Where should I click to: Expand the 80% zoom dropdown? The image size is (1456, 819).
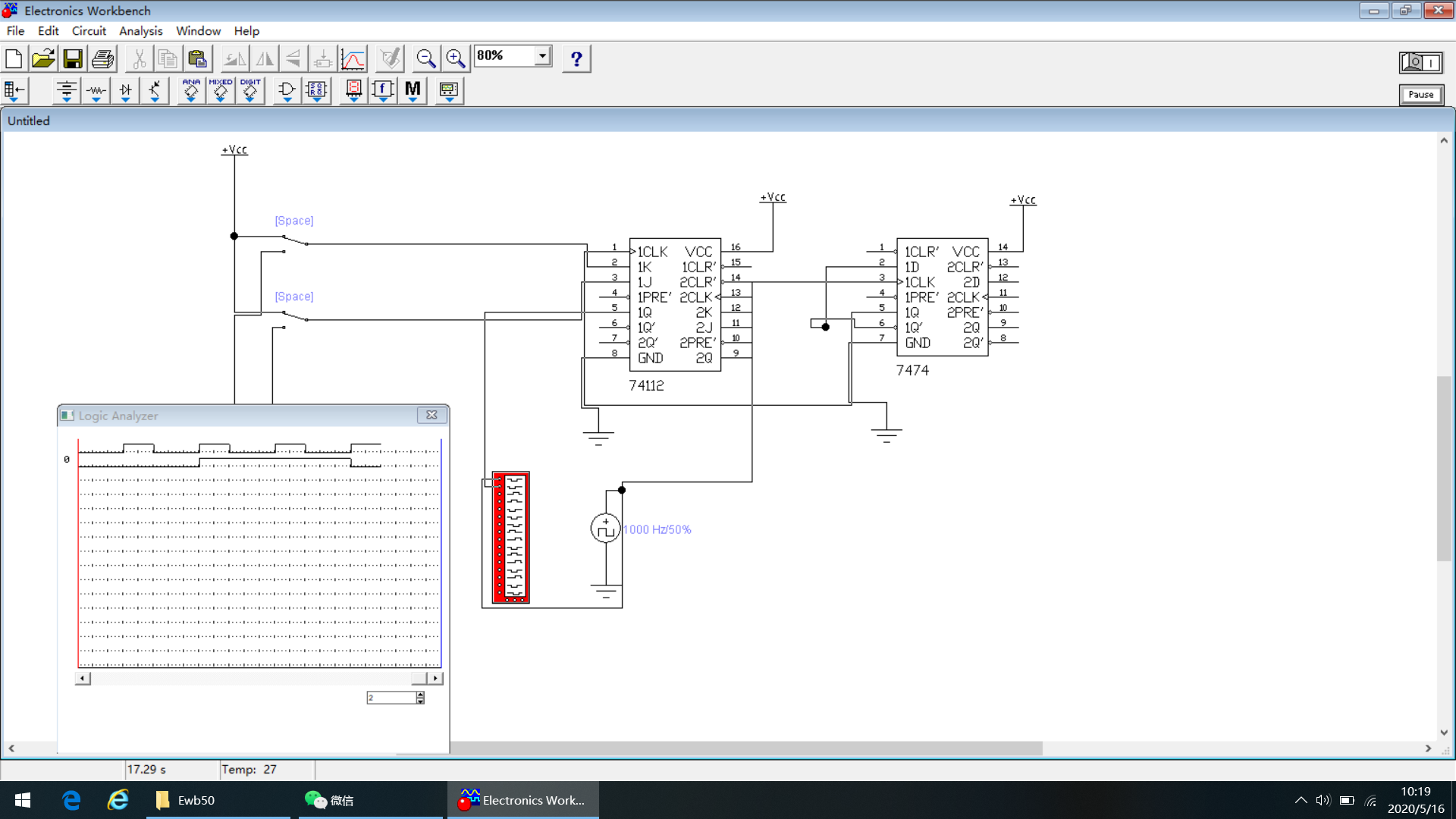pyautogui.click(x=542, y=55)
